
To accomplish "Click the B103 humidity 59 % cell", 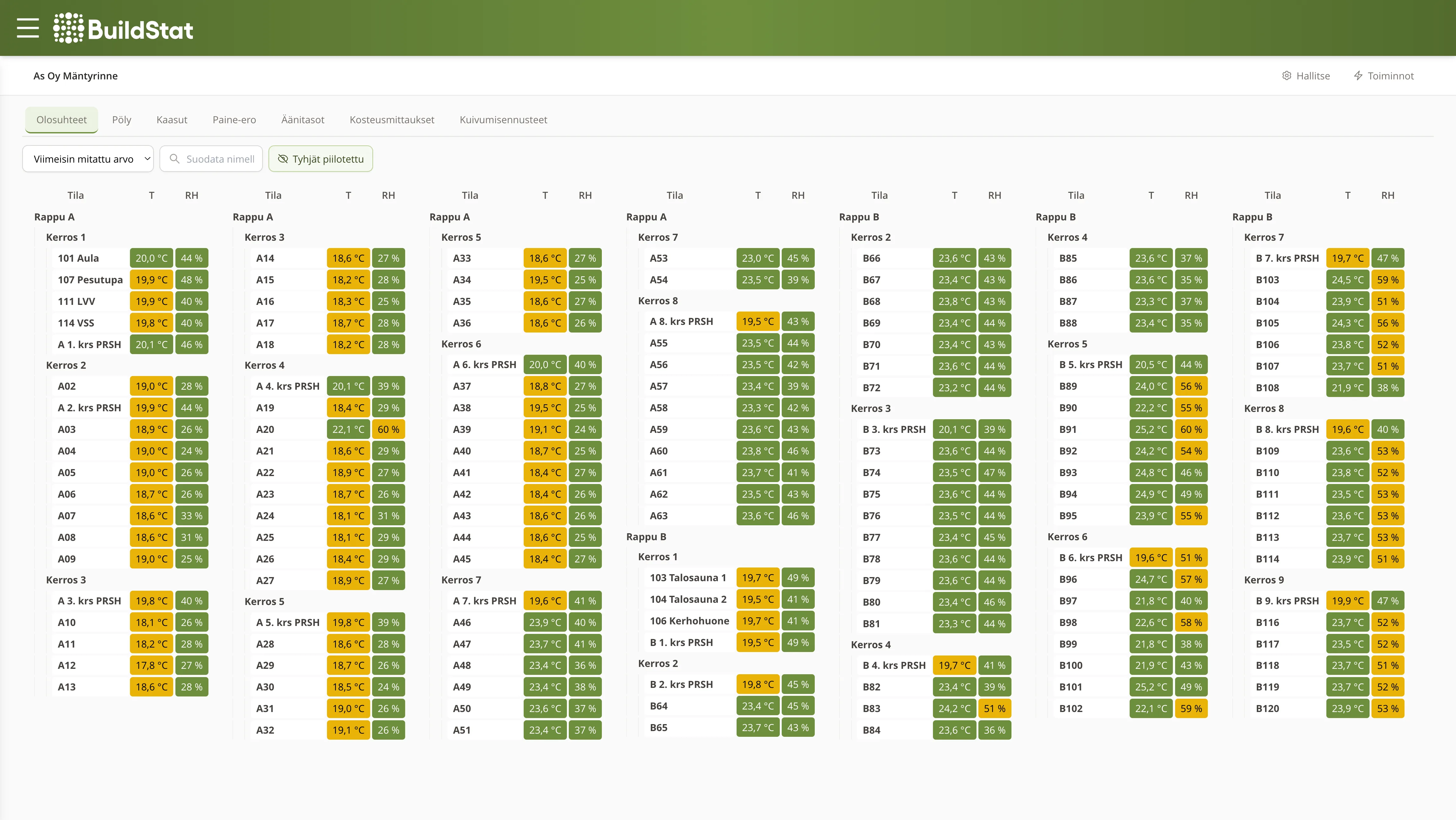I will point(1388,279).
